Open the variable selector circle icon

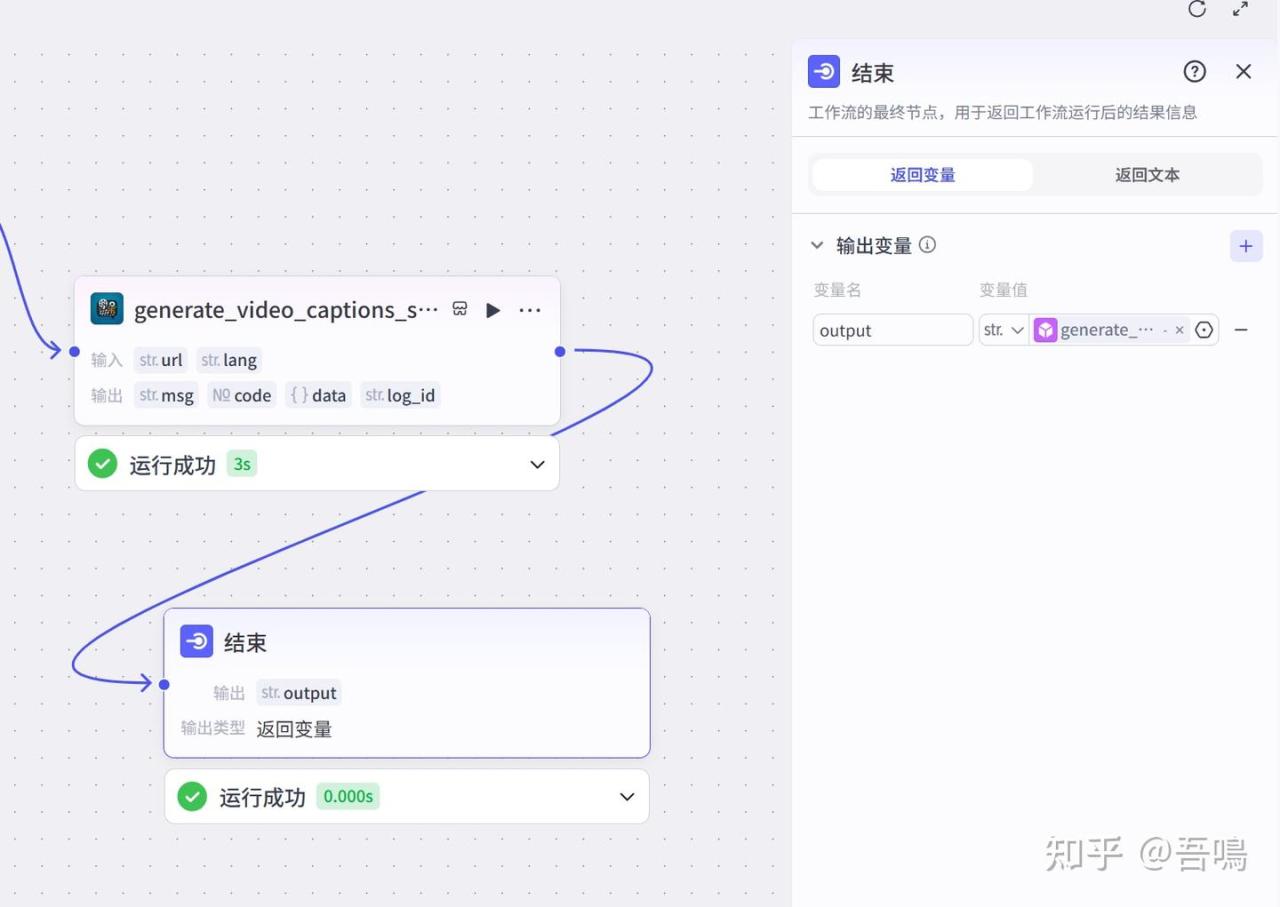(x=1204, y=330)
